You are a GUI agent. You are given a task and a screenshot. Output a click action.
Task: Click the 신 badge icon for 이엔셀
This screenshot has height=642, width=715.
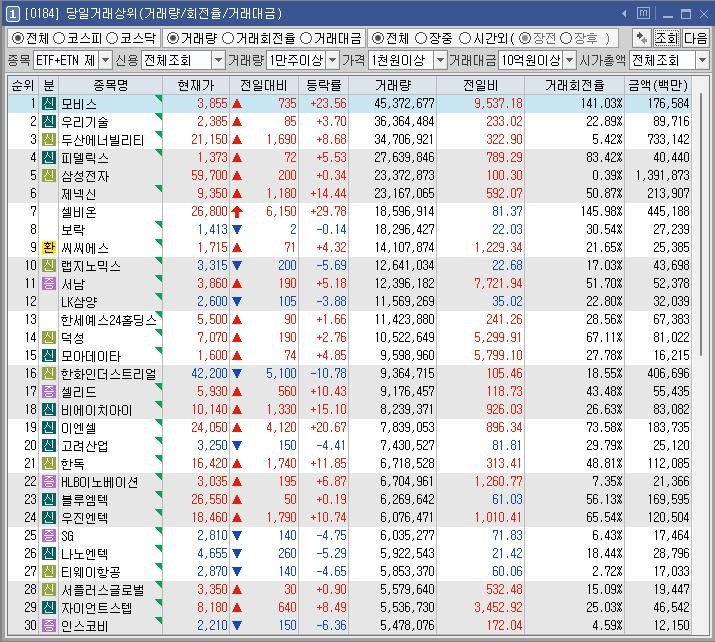point(49,427)
